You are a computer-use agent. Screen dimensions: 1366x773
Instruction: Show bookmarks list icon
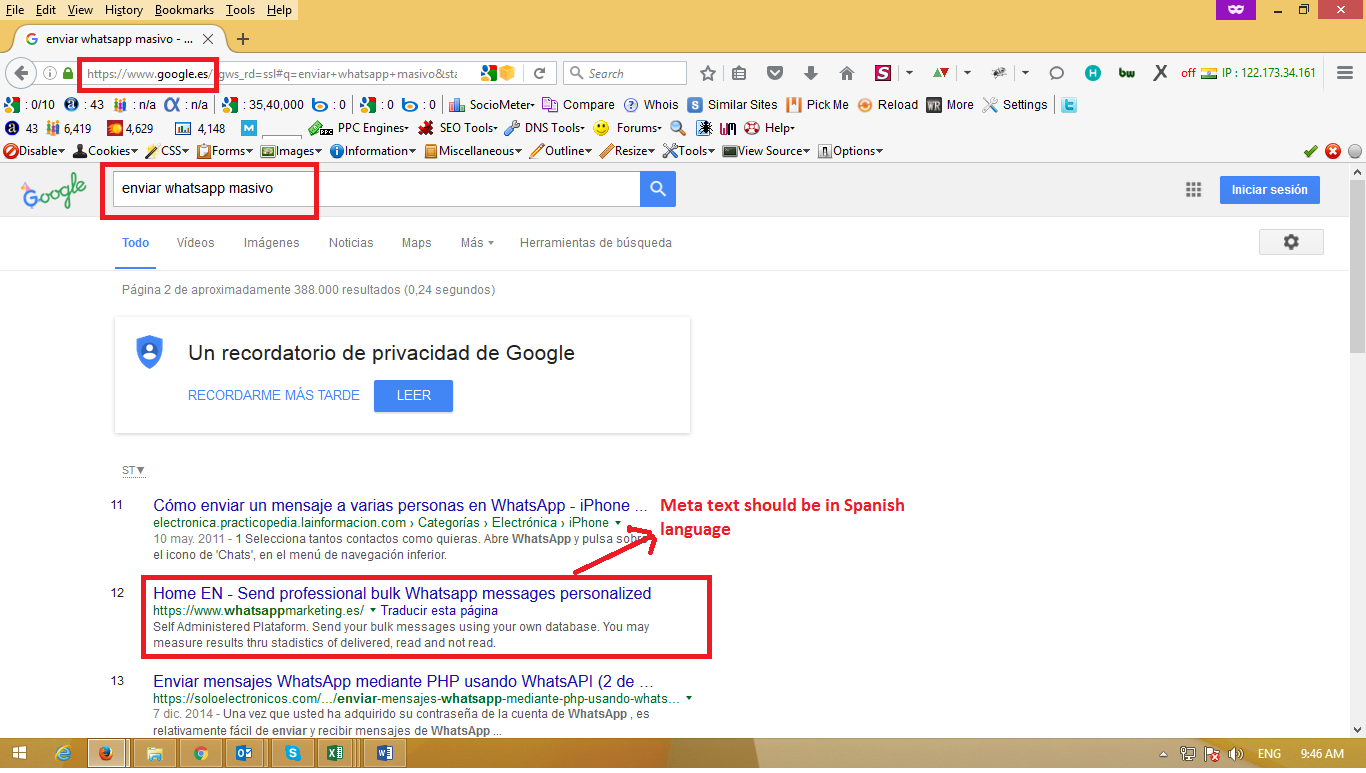tap(739, 73)
